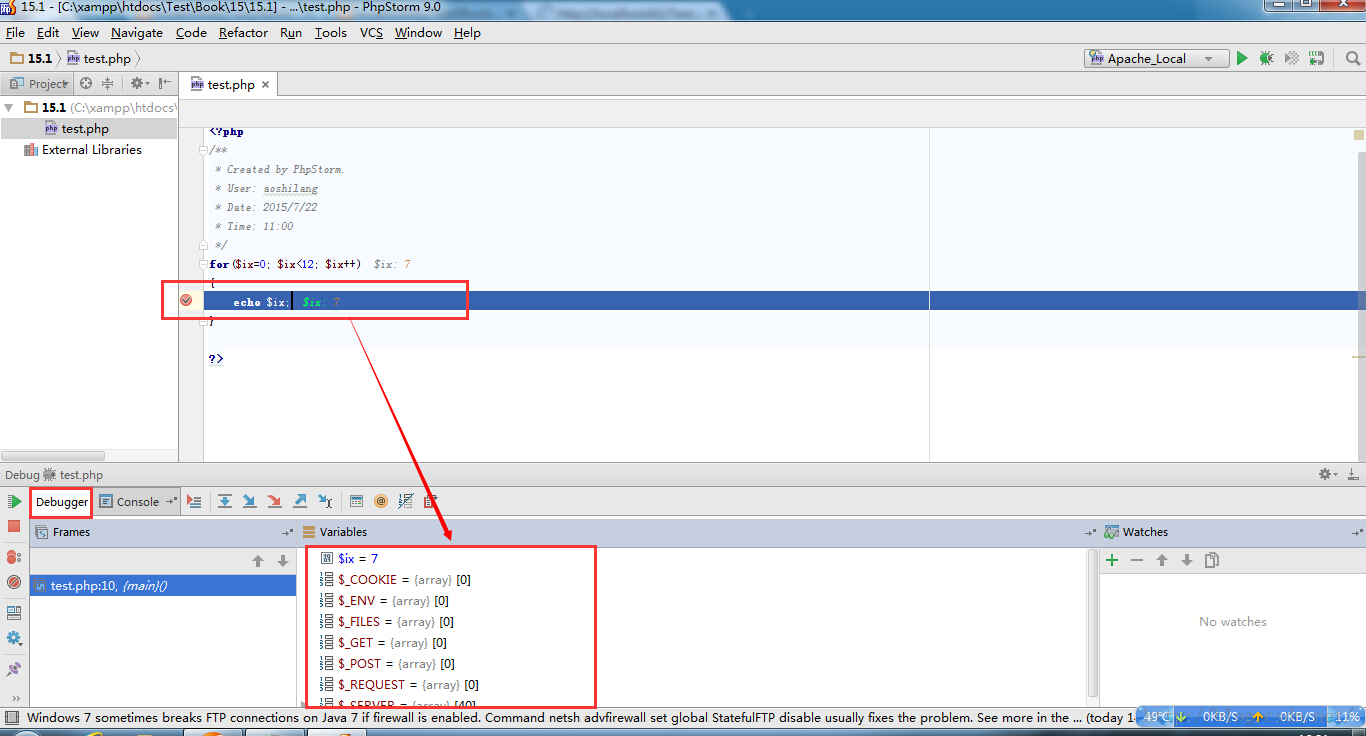Open the Navigate menu
This screenshot has width=1366, height=736.
pyautogui.click(x=137, y=33)
